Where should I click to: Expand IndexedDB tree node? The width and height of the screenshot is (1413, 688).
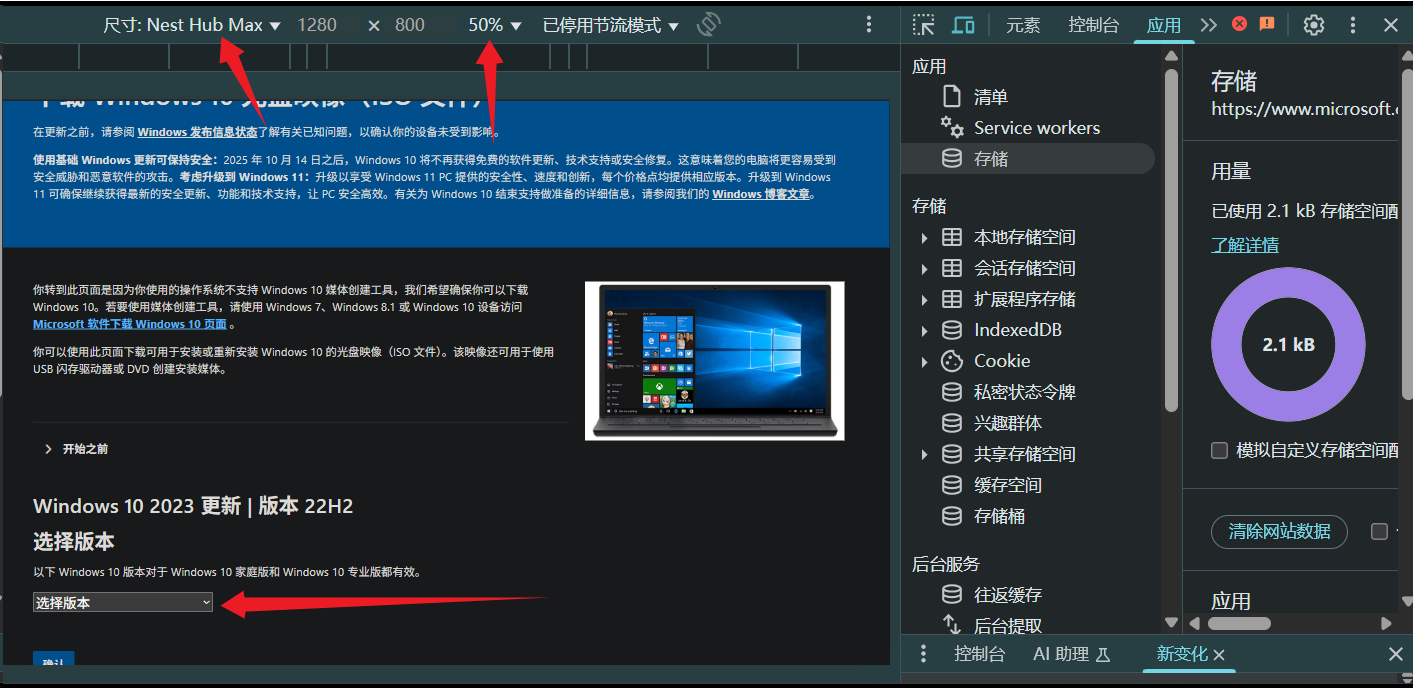pyautogui.click(x=924, y=331)
